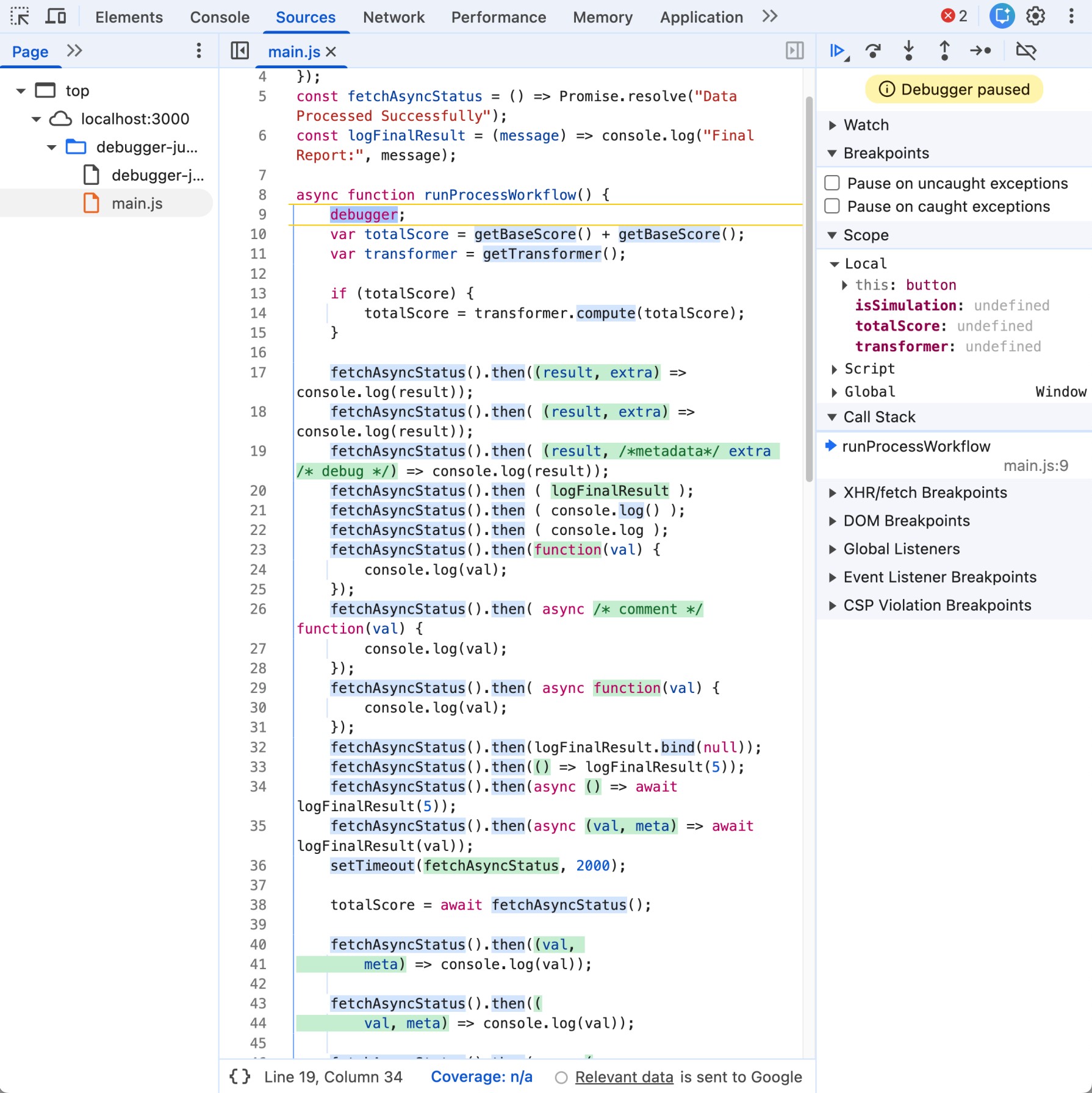
Task: Pretty-print the file using the braces icon
Action: (x=240, y=1077)
